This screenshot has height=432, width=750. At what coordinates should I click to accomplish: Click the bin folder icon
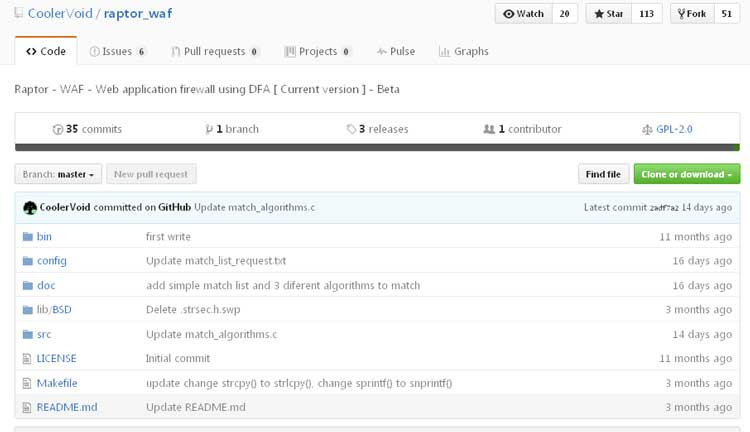tap(27, 237)
